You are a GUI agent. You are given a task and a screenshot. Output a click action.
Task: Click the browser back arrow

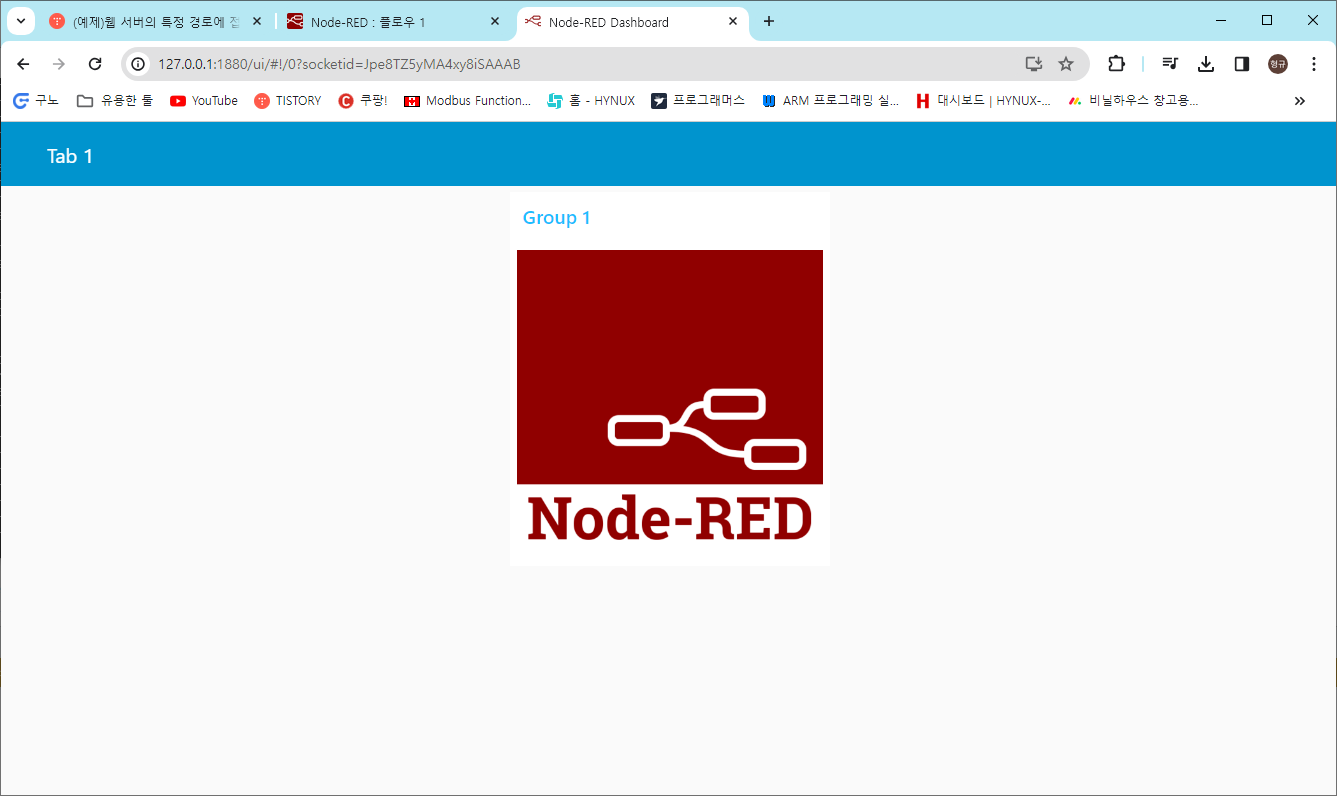23,64
